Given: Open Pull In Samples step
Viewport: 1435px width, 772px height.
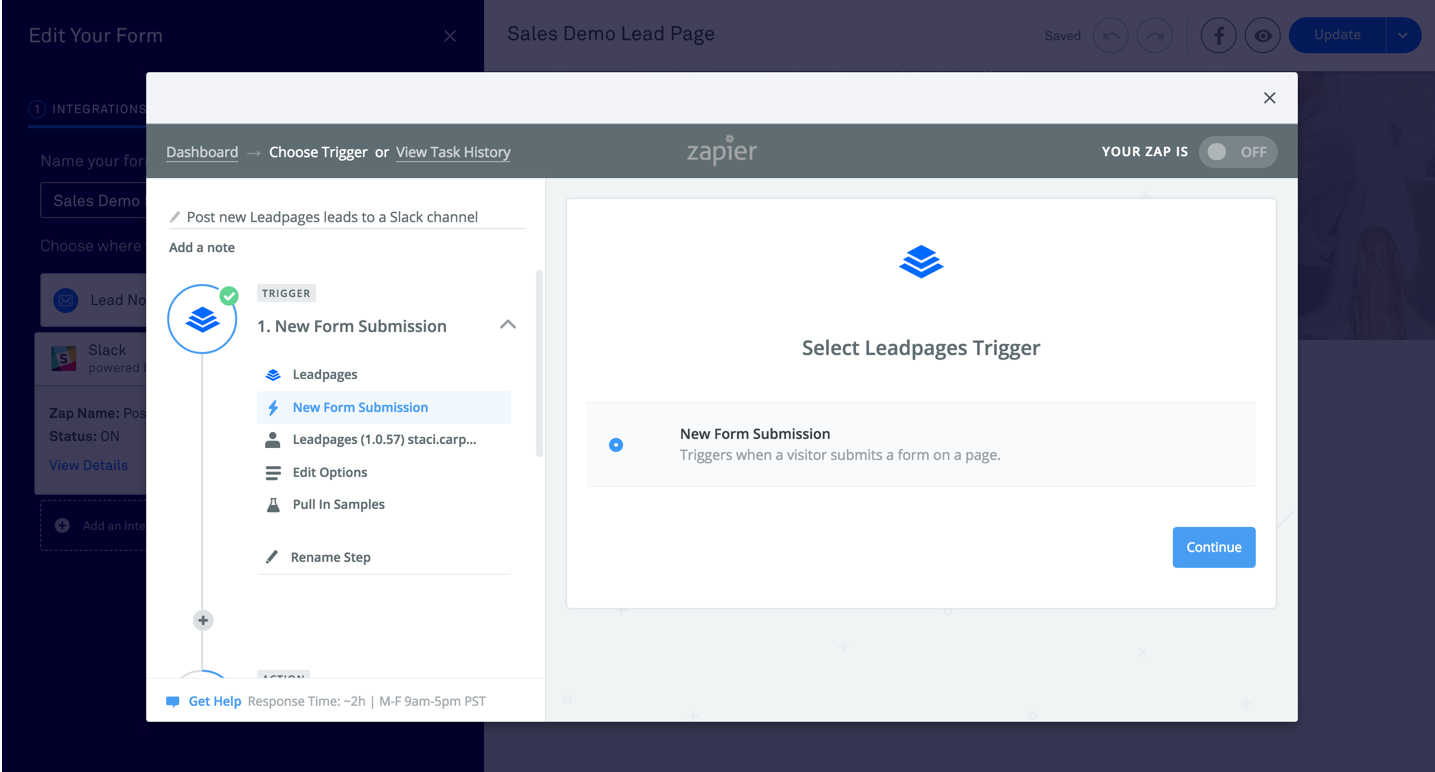Looking at the screenshot, I should pos(384,504).
